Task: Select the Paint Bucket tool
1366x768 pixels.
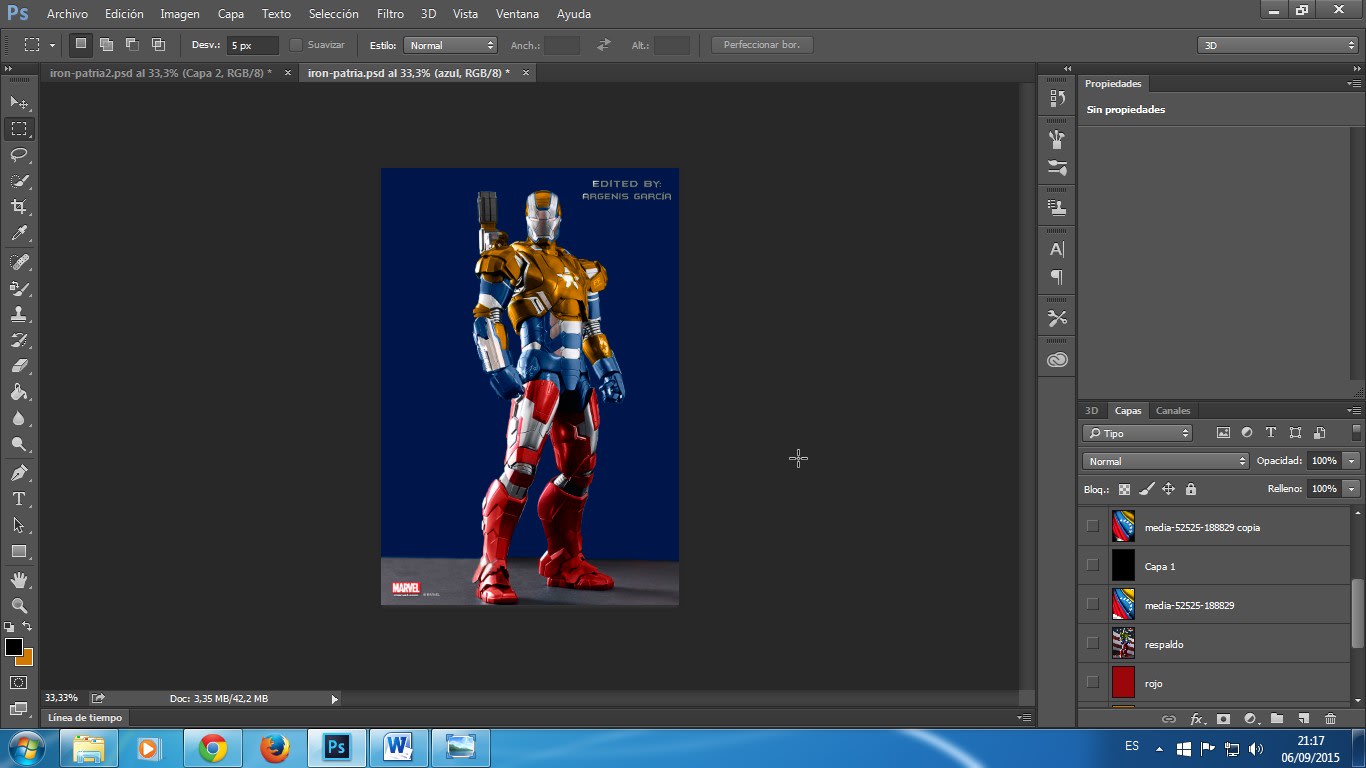Action: pyautogui.click(x=19, y=392)
